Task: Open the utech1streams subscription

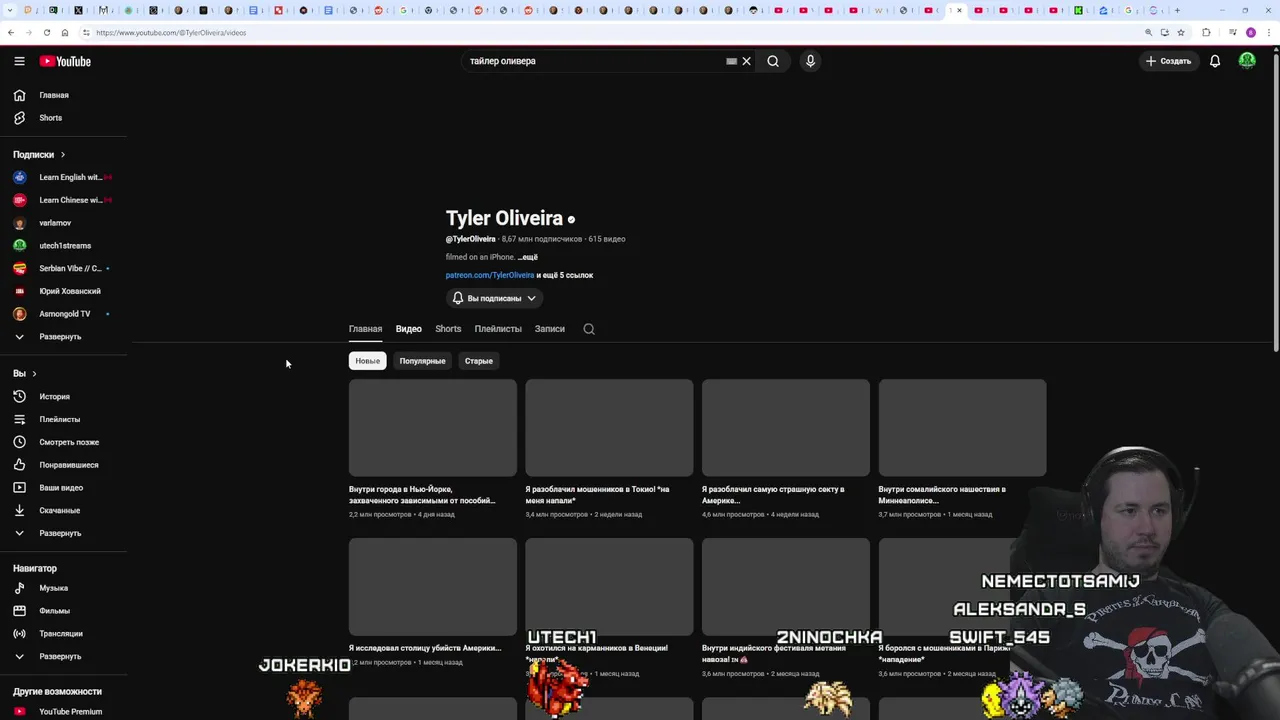Action: pyautogui.click(x=63, y=245)
